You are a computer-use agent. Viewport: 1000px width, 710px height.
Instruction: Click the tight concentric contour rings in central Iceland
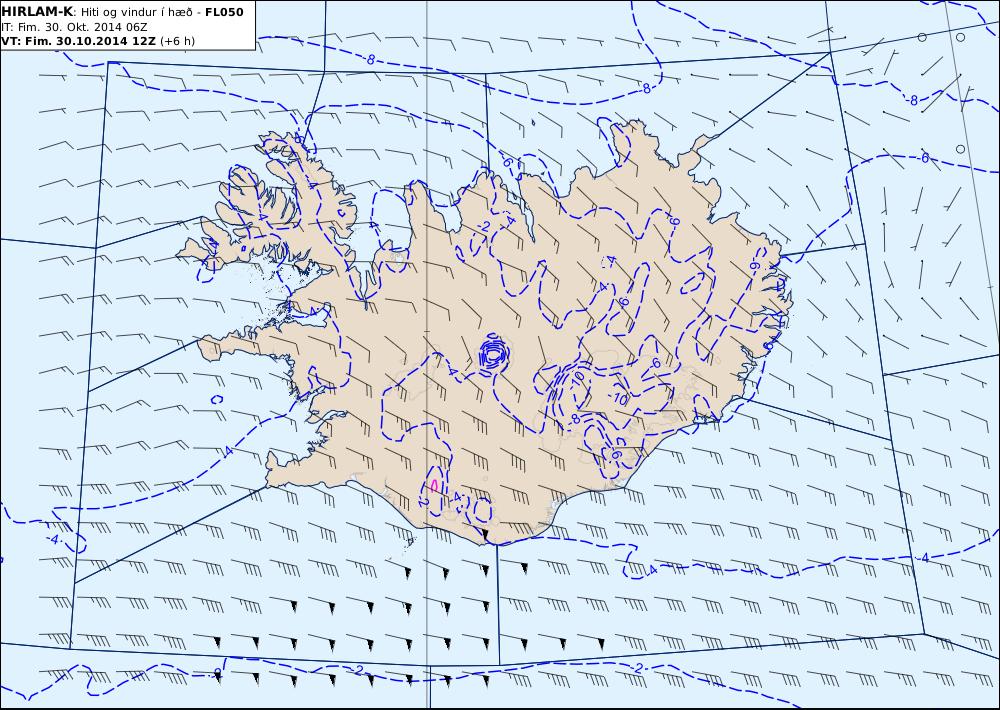(494, 353)
